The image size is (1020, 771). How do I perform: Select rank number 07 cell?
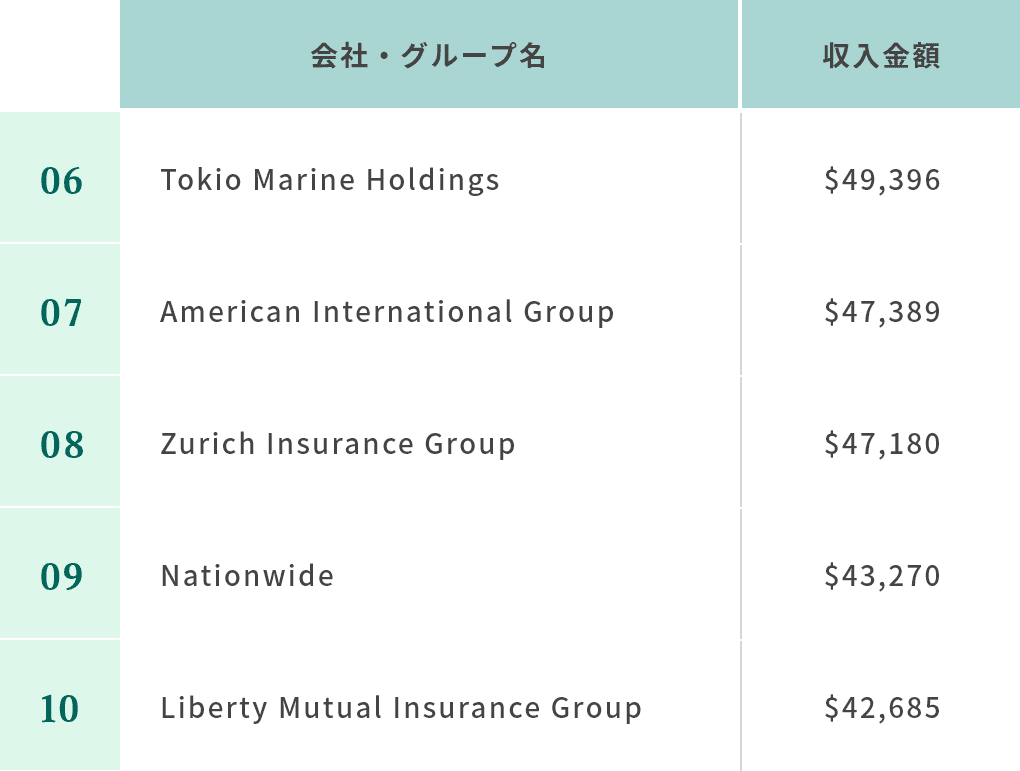60,310
